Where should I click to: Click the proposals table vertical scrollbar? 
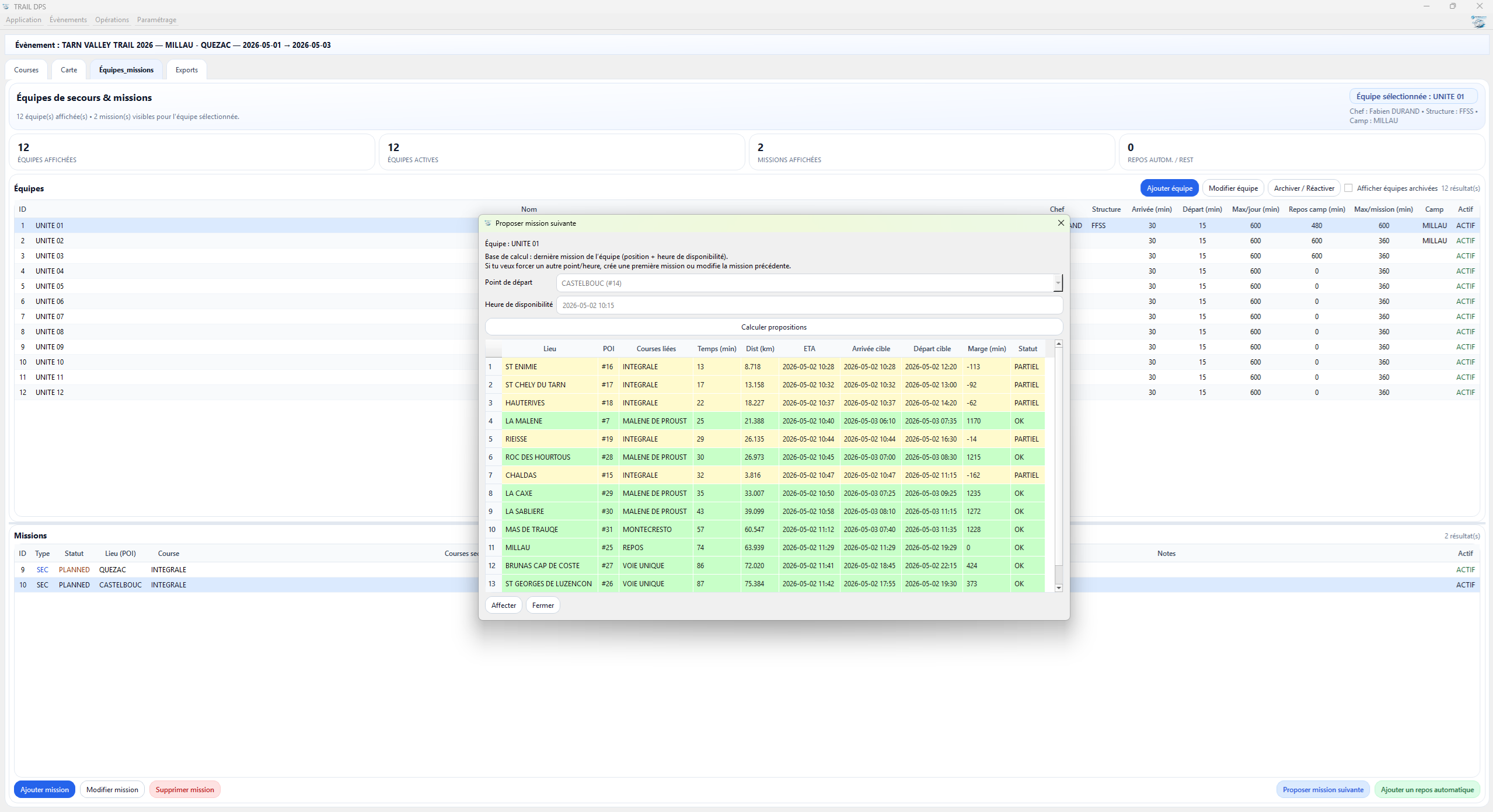click(x=1058, y=455)
